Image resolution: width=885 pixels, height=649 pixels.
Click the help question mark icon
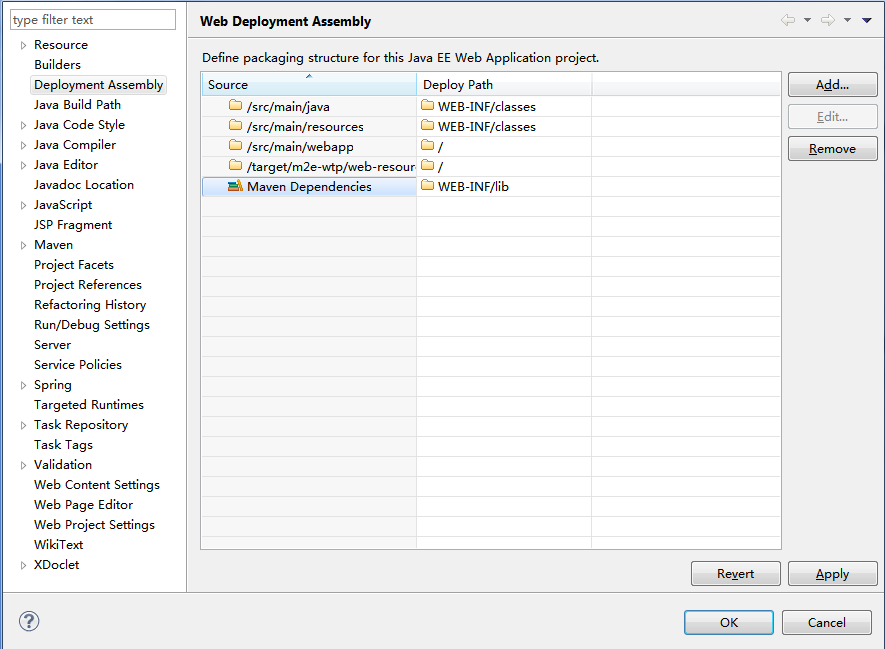tap(29, 621)
